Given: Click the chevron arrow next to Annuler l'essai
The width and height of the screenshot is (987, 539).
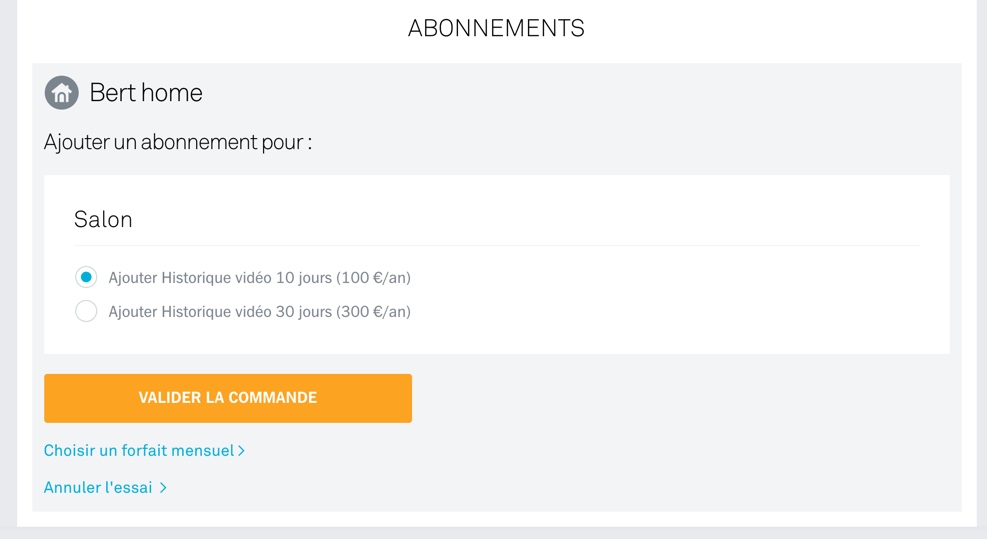Looking at the screenshot, I should (x=163, y=488).
